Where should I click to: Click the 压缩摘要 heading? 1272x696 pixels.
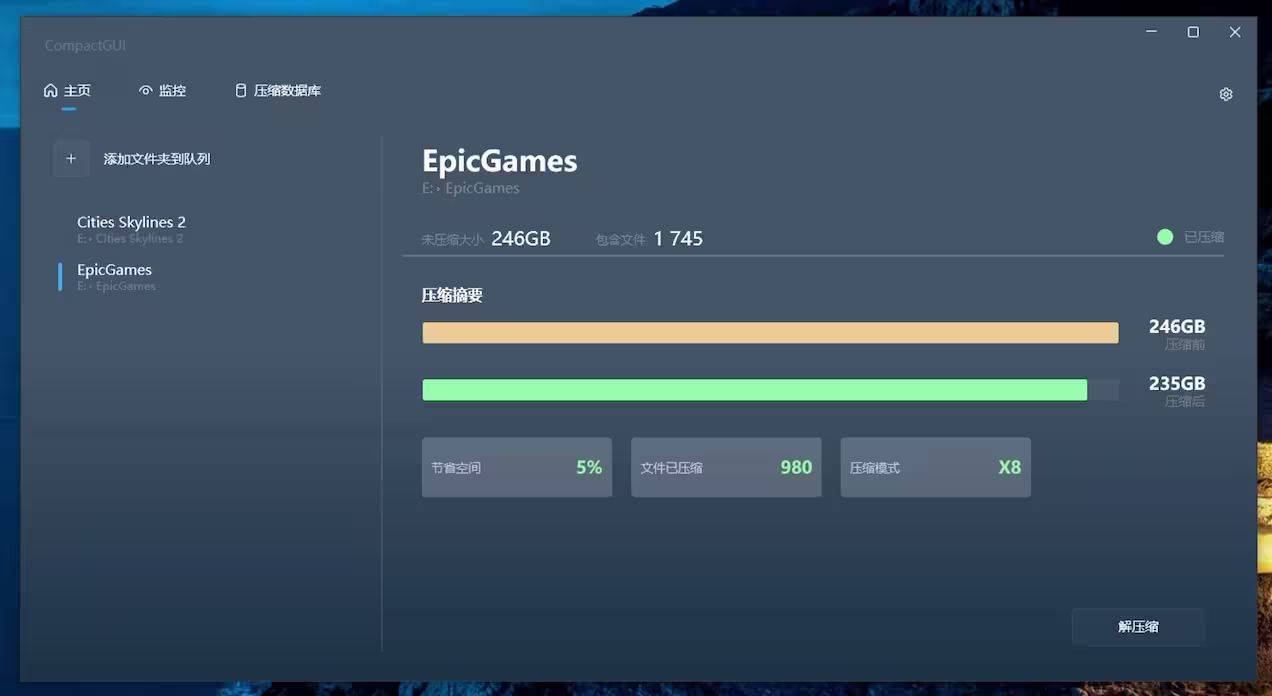(x=452, y=296)
